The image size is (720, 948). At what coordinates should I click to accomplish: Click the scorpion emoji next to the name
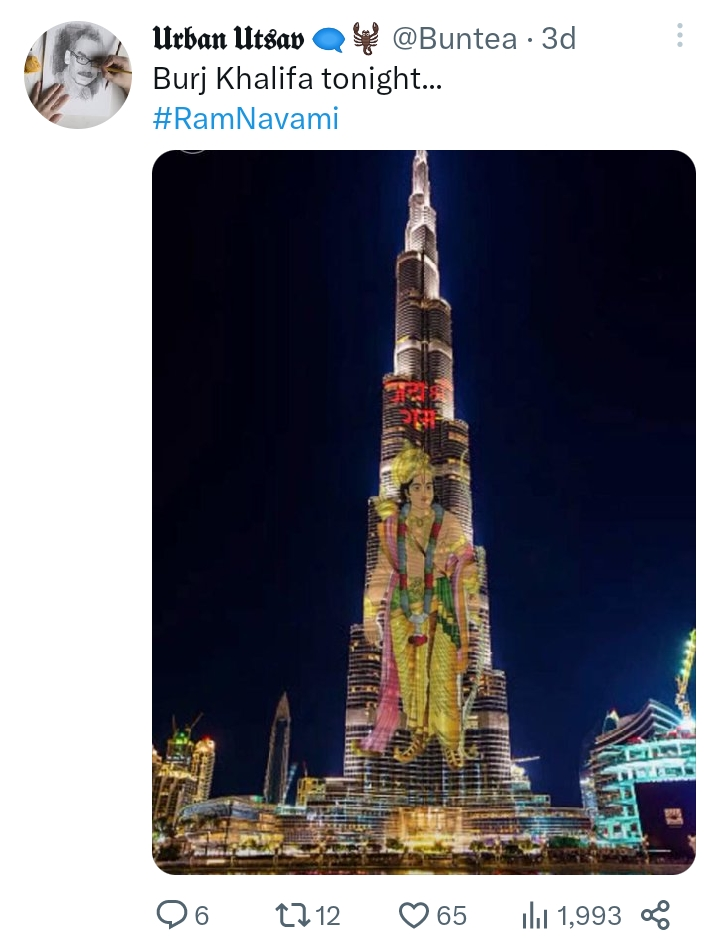pos(365,37)
